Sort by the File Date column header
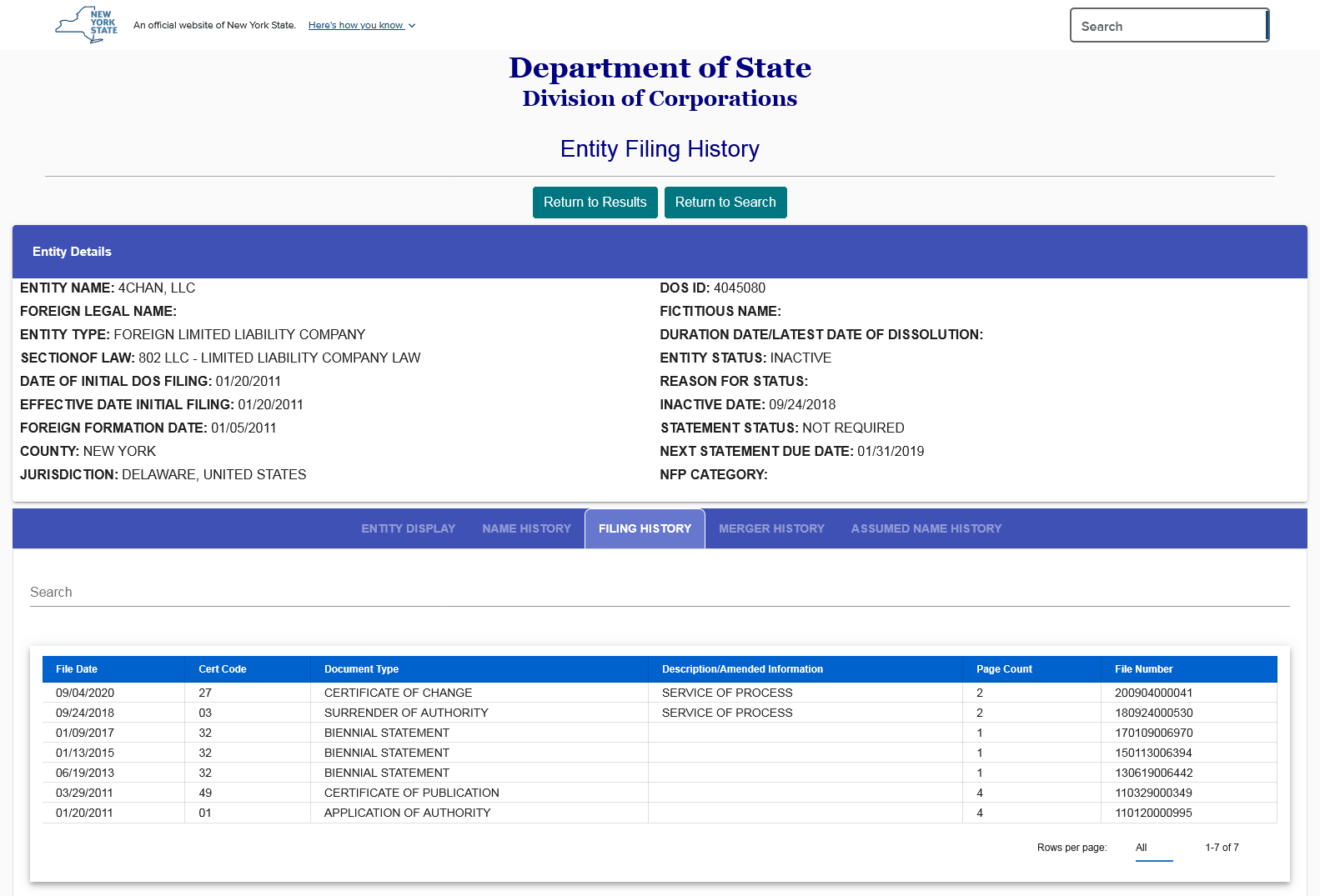Screen dimensions: 1320x896 [77, 669]
